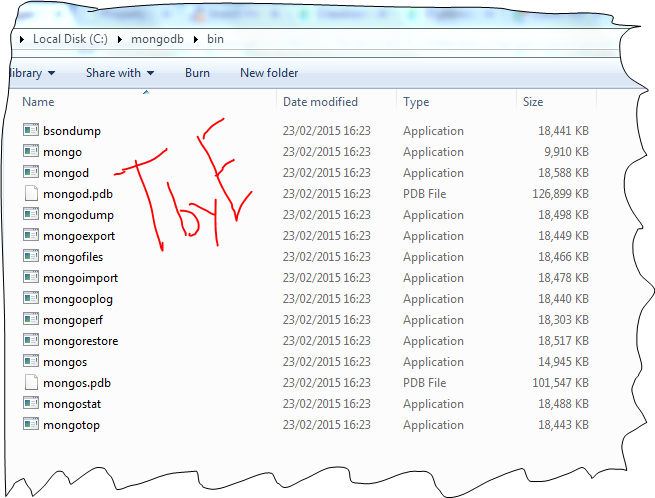Click the bsondump application icon
The height and width of the screenshot is (498, 655).
click(31, 130)
